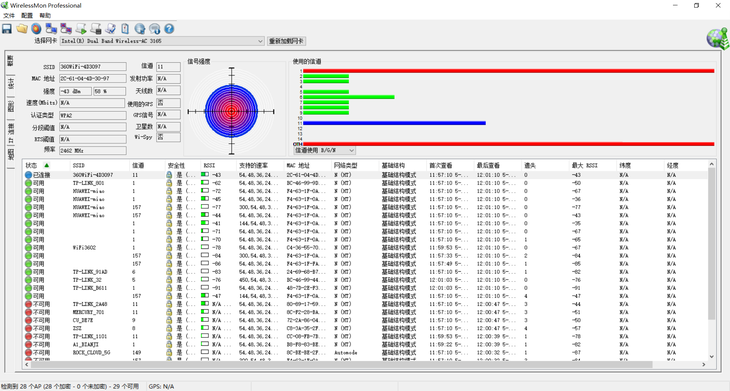Sort by the RSSI column header
730x391 pixels.
click(218, 165)
